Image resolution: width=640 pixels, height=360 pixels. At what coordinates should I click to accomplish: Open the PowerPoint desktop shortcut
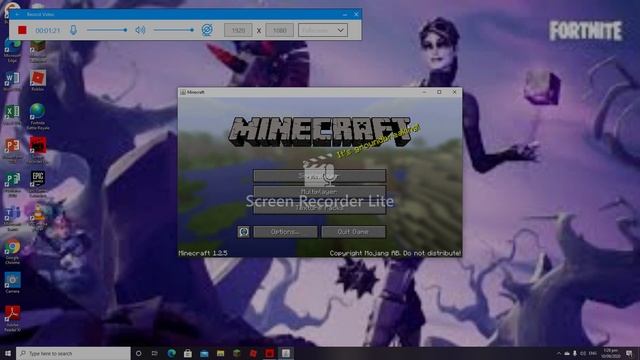point(12,149)
